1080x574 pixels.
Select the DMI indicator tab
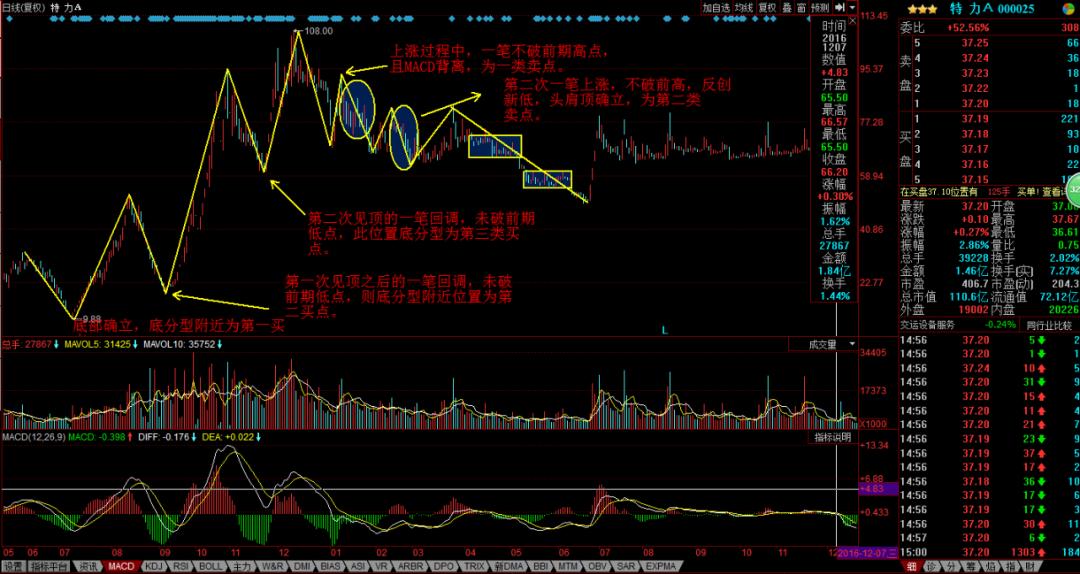click(302, 566)
